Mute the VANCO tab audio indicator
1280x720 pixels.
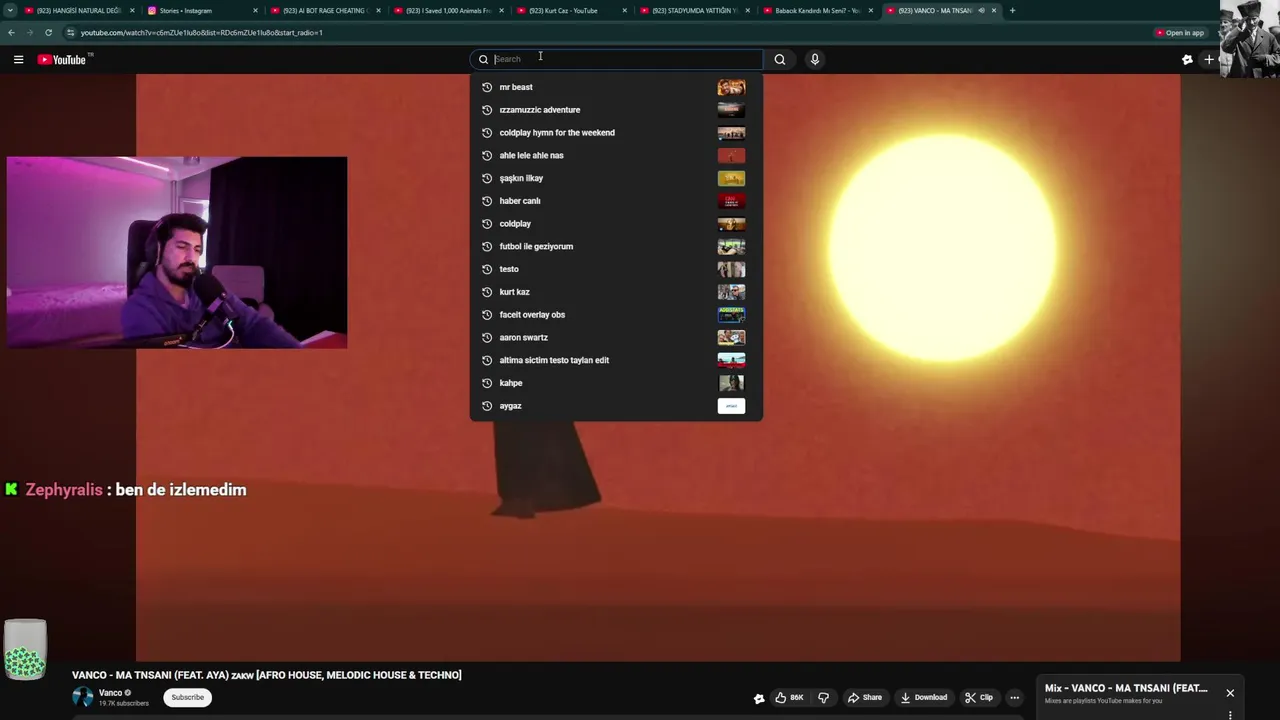(x=981, y=10)
